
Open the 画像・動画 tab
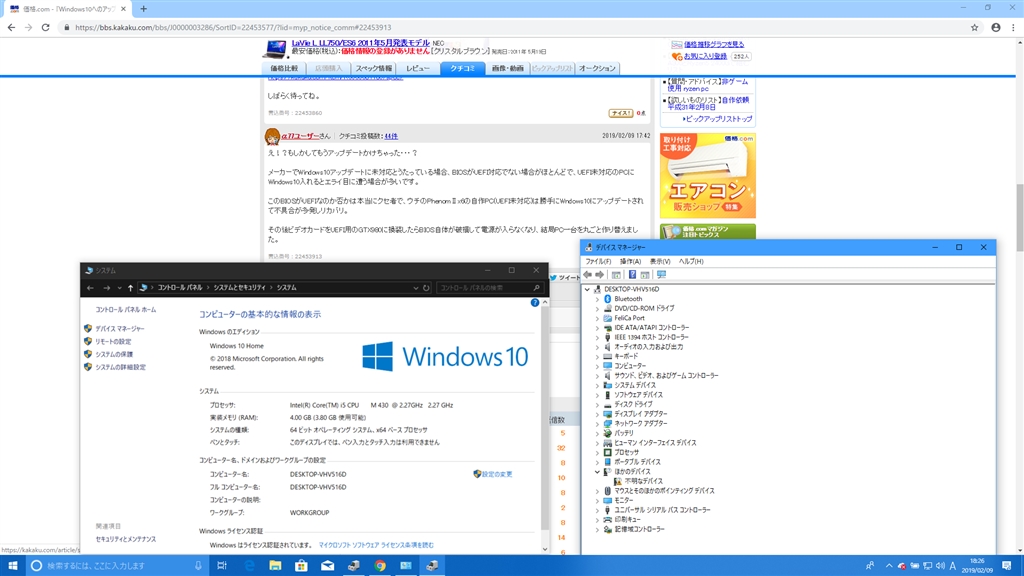[x=507, y=68]
